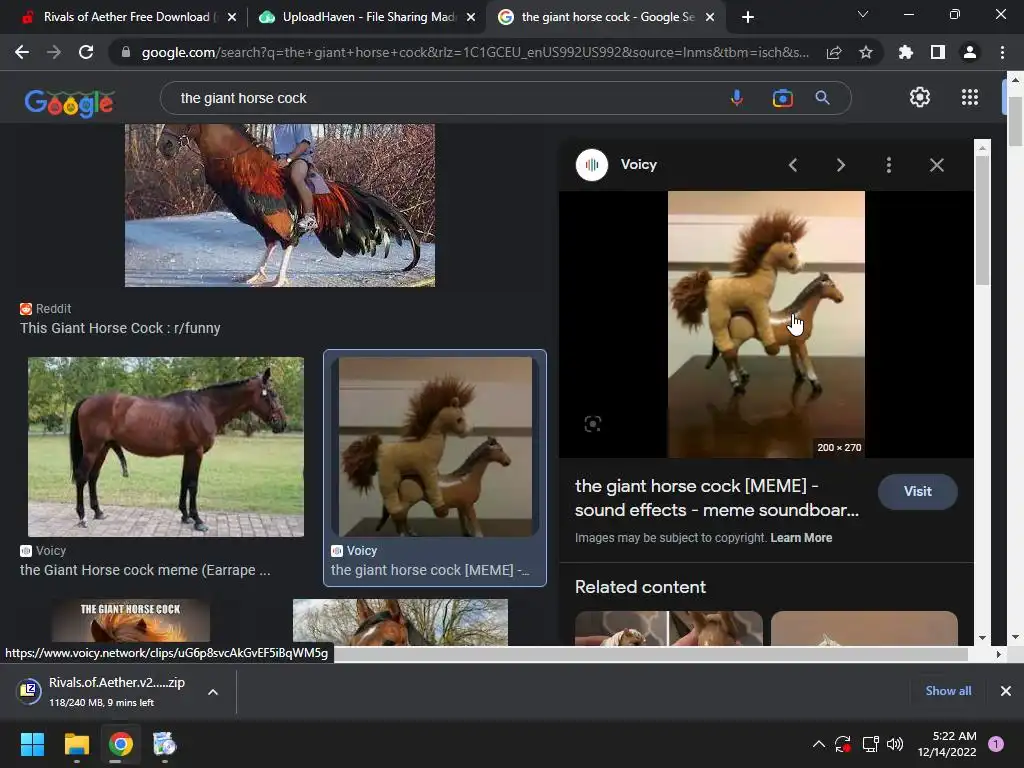Search by image with the camera lens icon
This screenshot has width=1024, height=768.
pos(782,98)
